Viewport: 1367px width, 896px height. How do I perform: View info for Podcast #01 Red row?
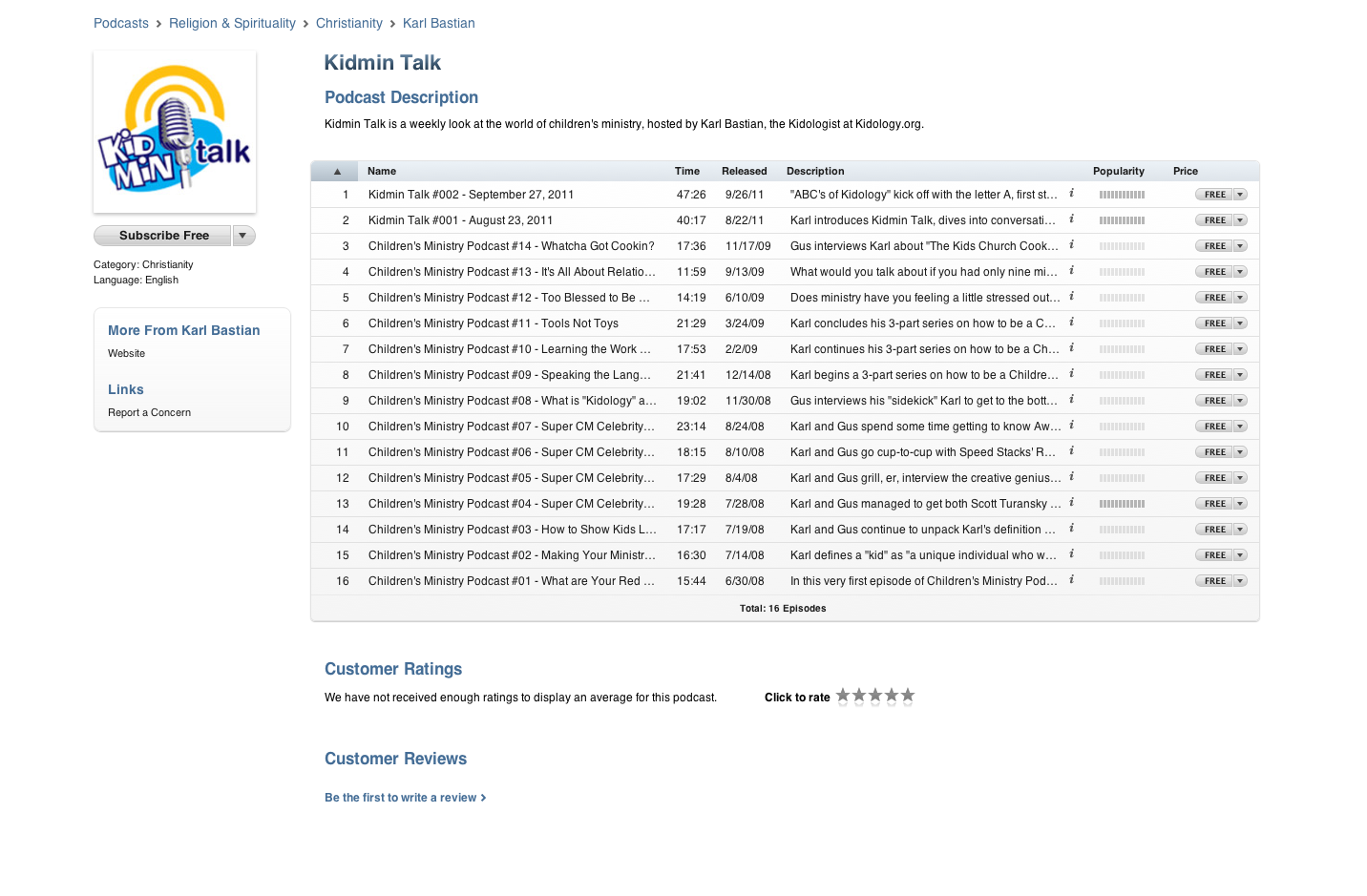(1071, 580)
